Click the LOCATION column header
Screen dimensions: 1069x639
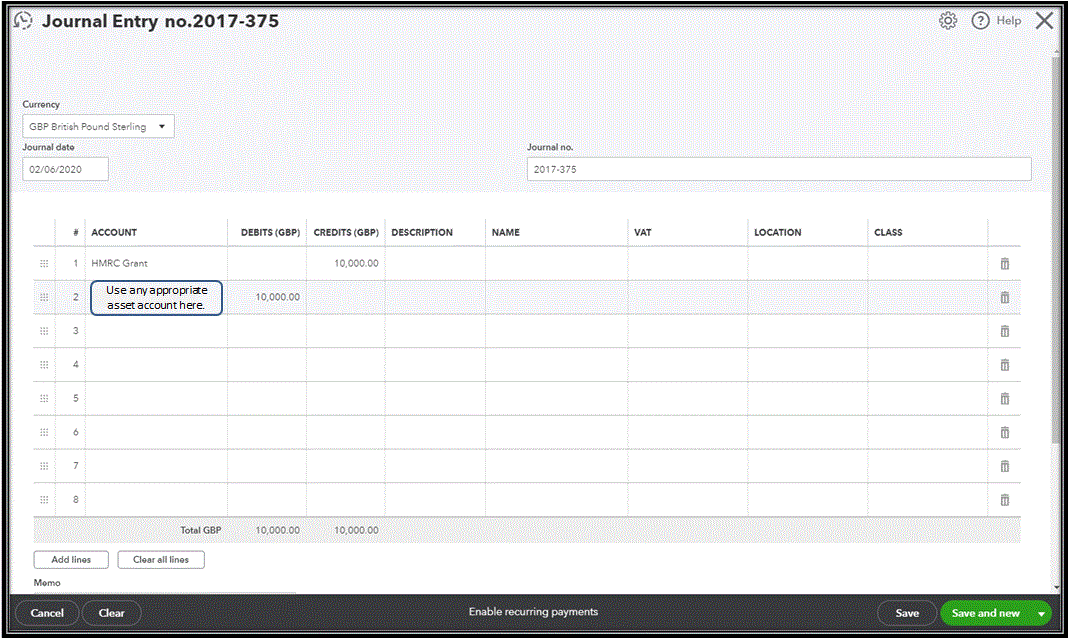tap(777, 233)
